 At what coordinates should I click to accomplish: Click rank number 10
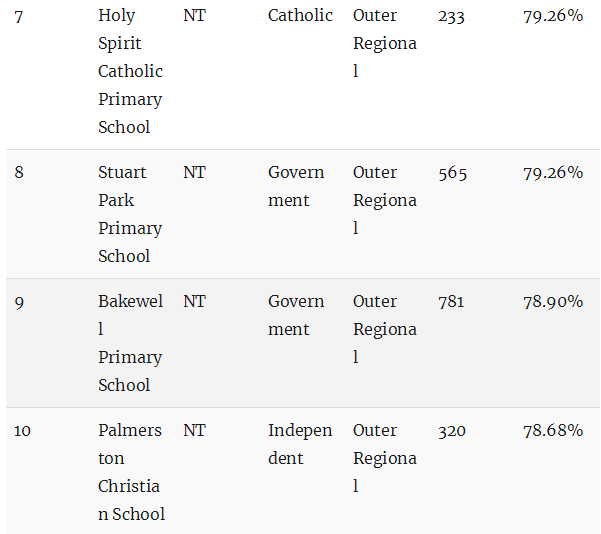(x=22, y=431)
